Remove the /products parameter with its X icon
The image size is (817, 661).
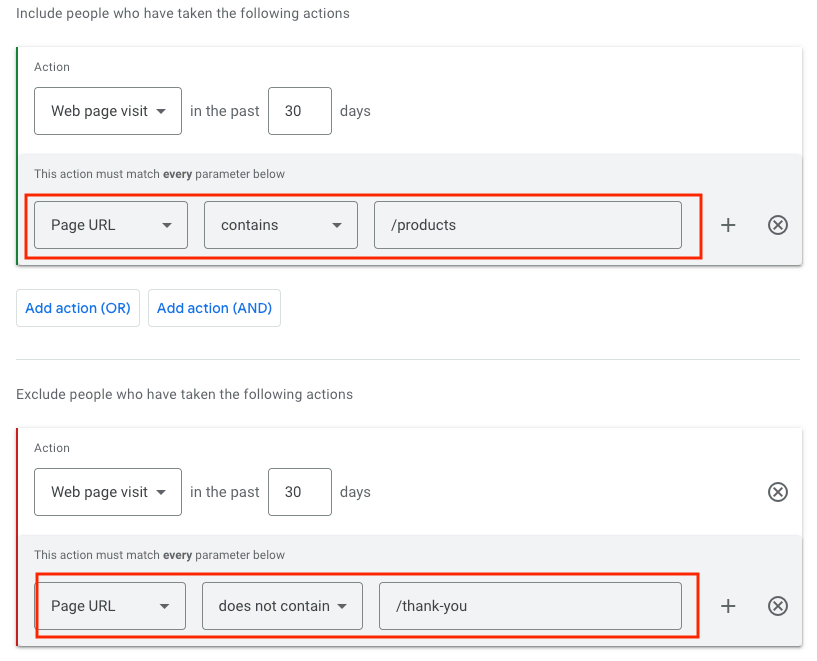click(777, 225)
